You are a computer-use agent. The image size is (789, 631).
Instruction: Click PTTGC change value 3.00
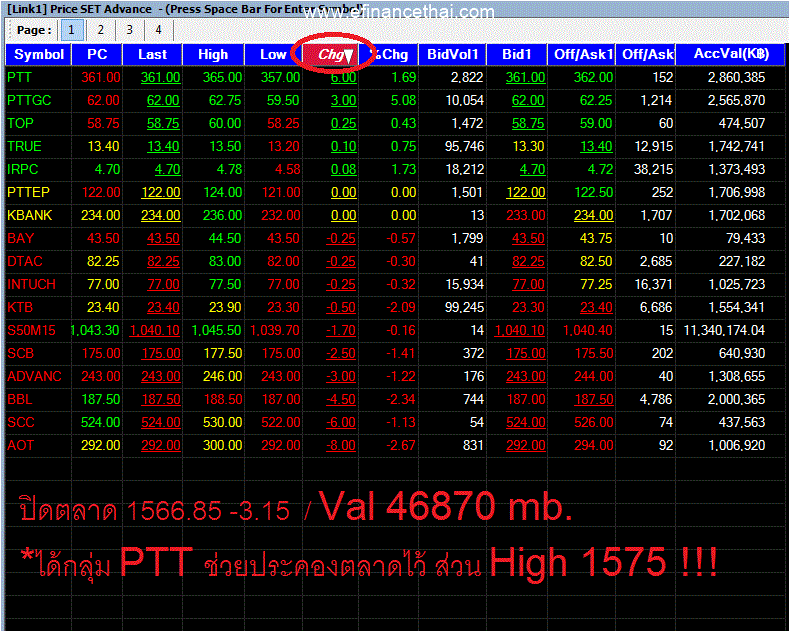pos(344,101)
